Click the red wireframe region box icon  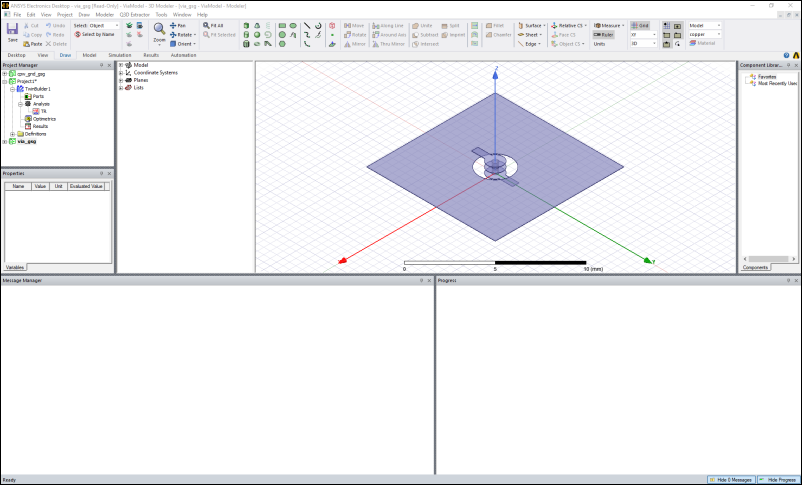(332, 26)
